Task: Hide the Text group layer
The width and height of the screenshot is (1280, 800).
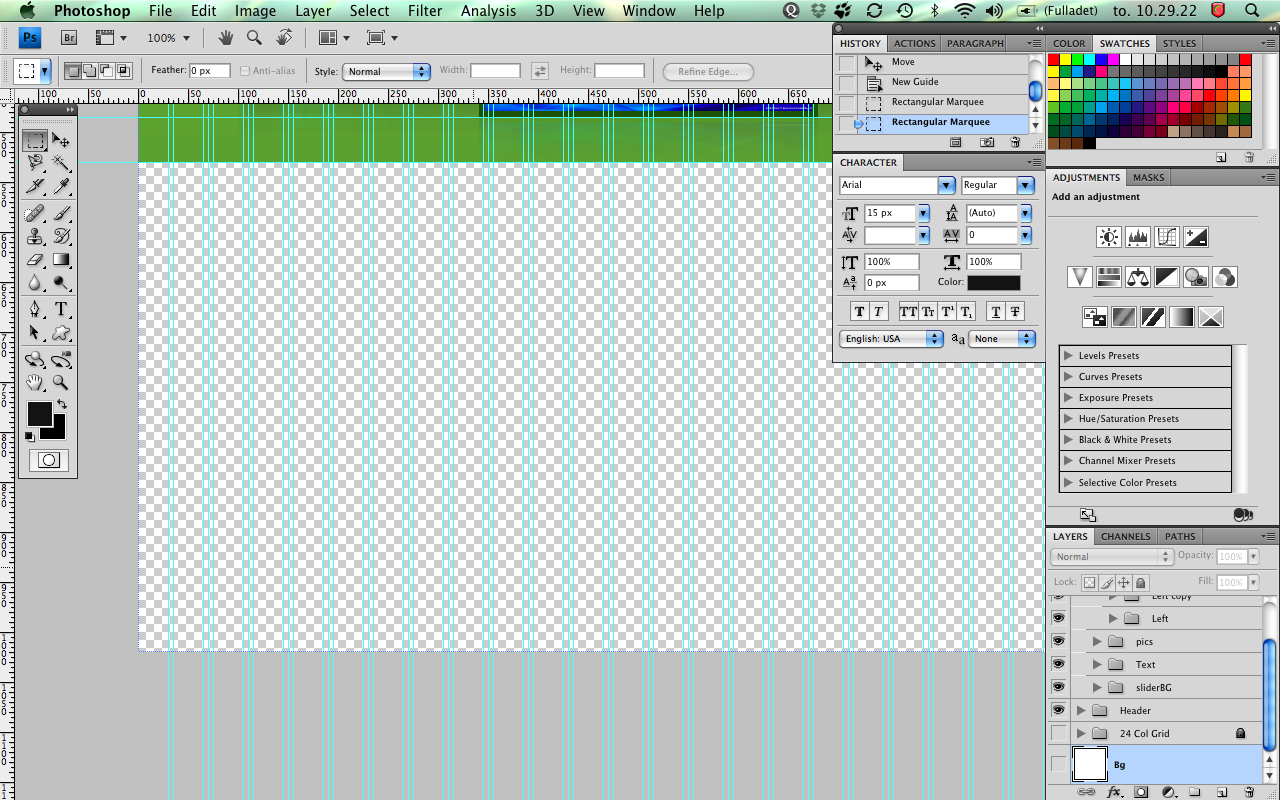Action: (1058, 664)
